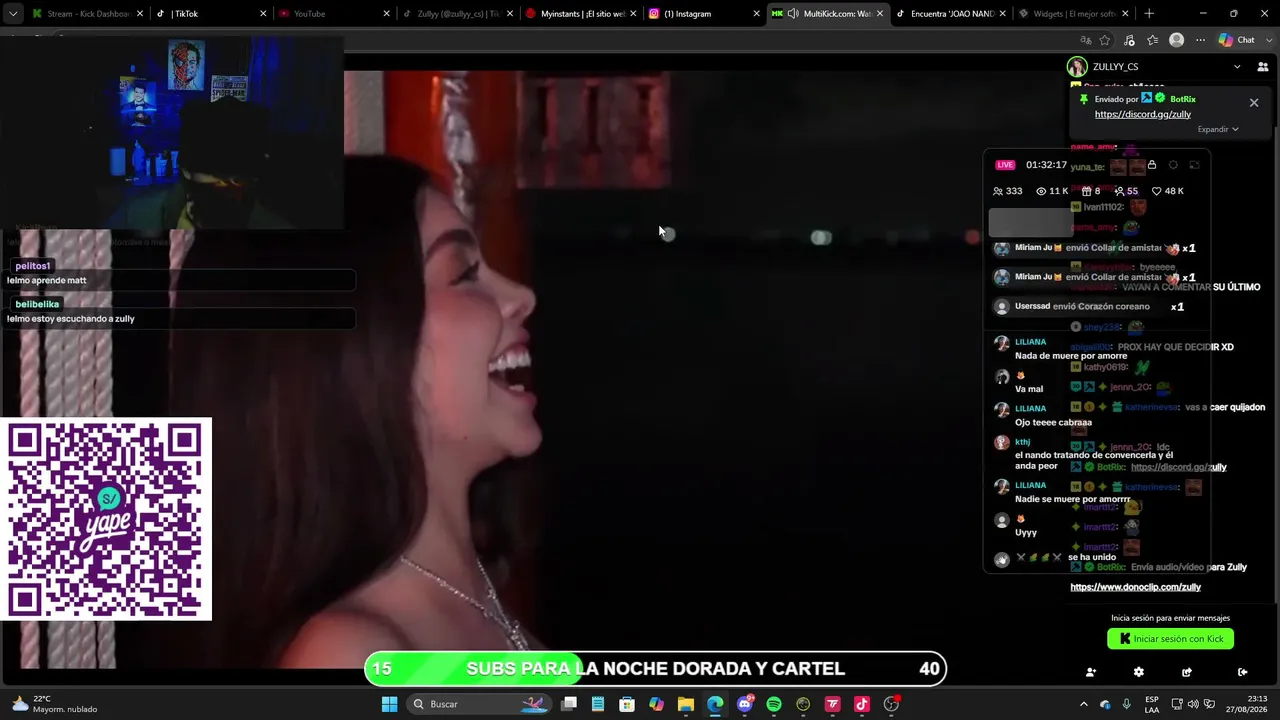Screen dimensions: 1280x720
Task: Open TikTok app from the taskbar
Action: 862,704
